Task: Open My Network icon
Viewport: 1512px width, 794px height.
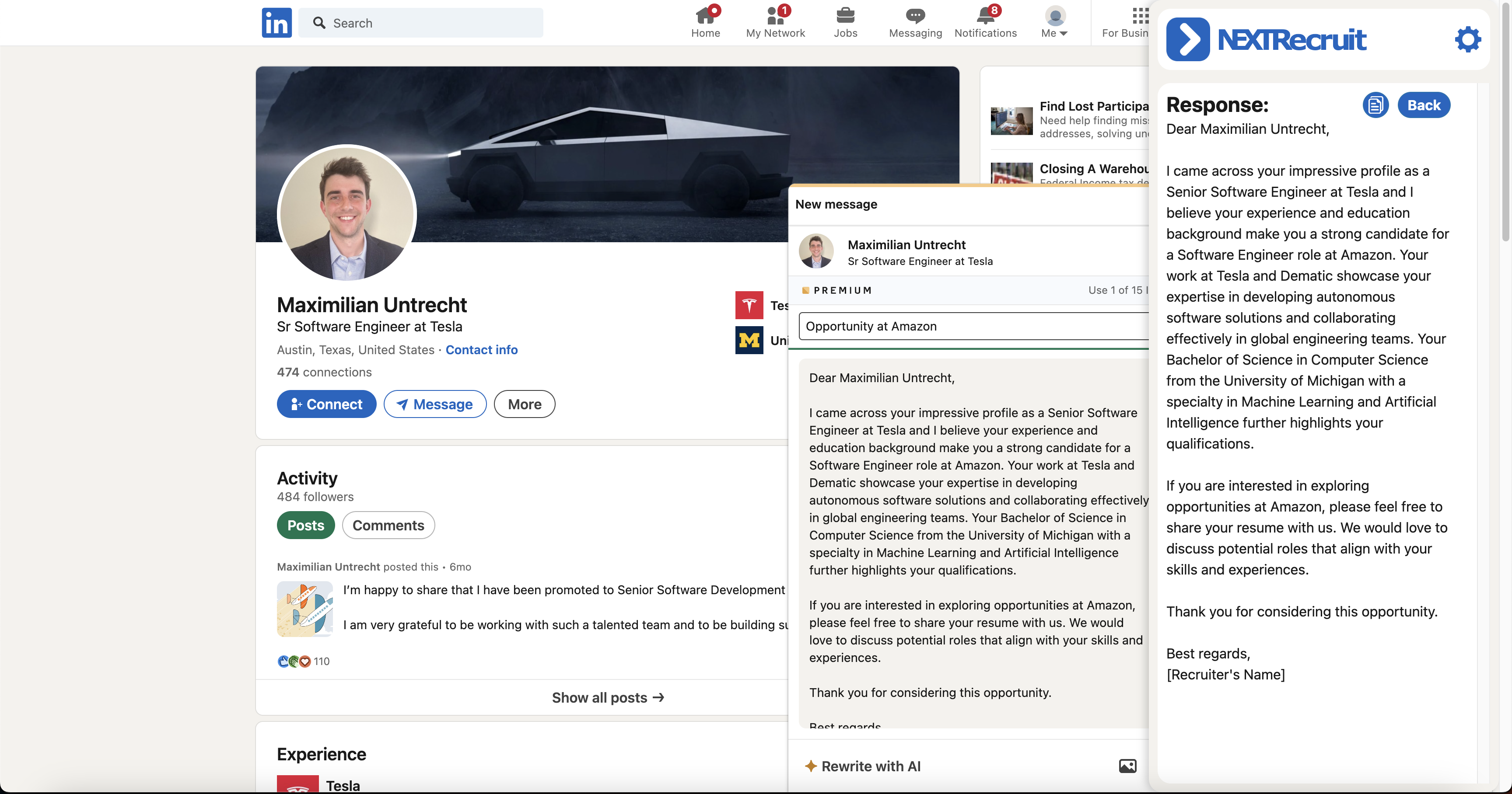Action: (776, 15)
